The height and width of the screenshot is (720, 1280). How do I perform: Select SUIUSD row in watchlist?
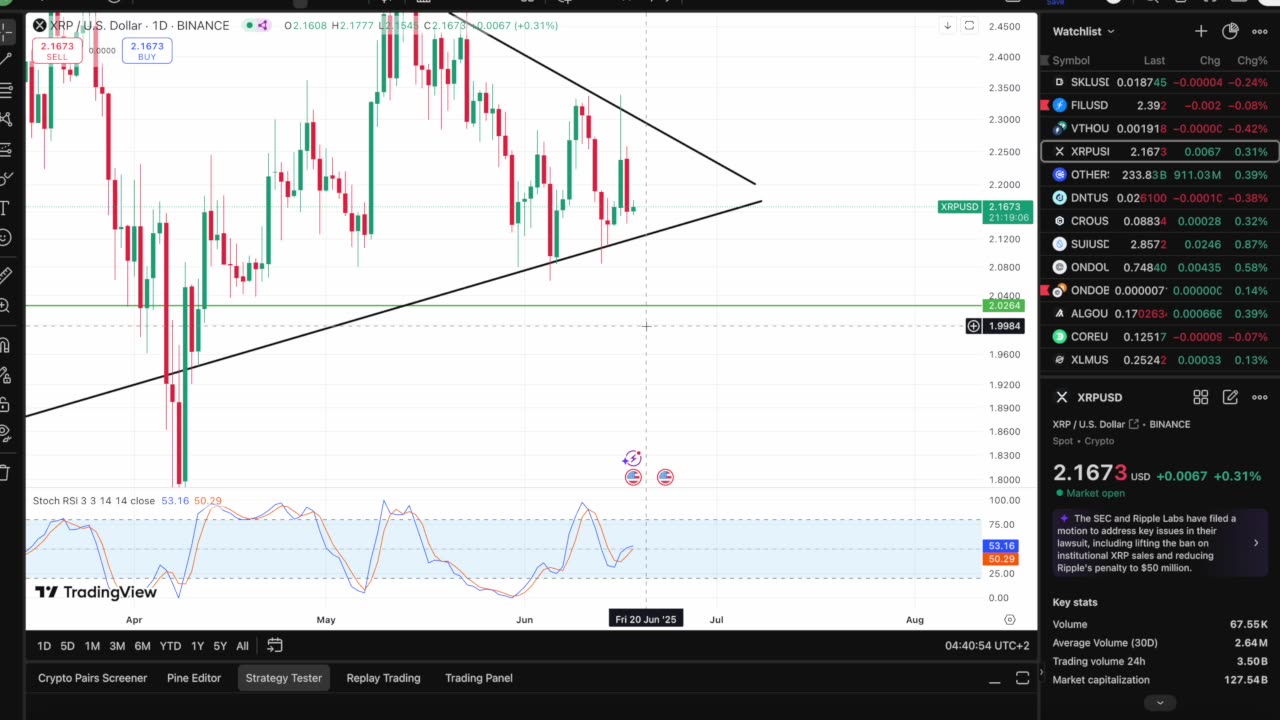point(1160,244)
